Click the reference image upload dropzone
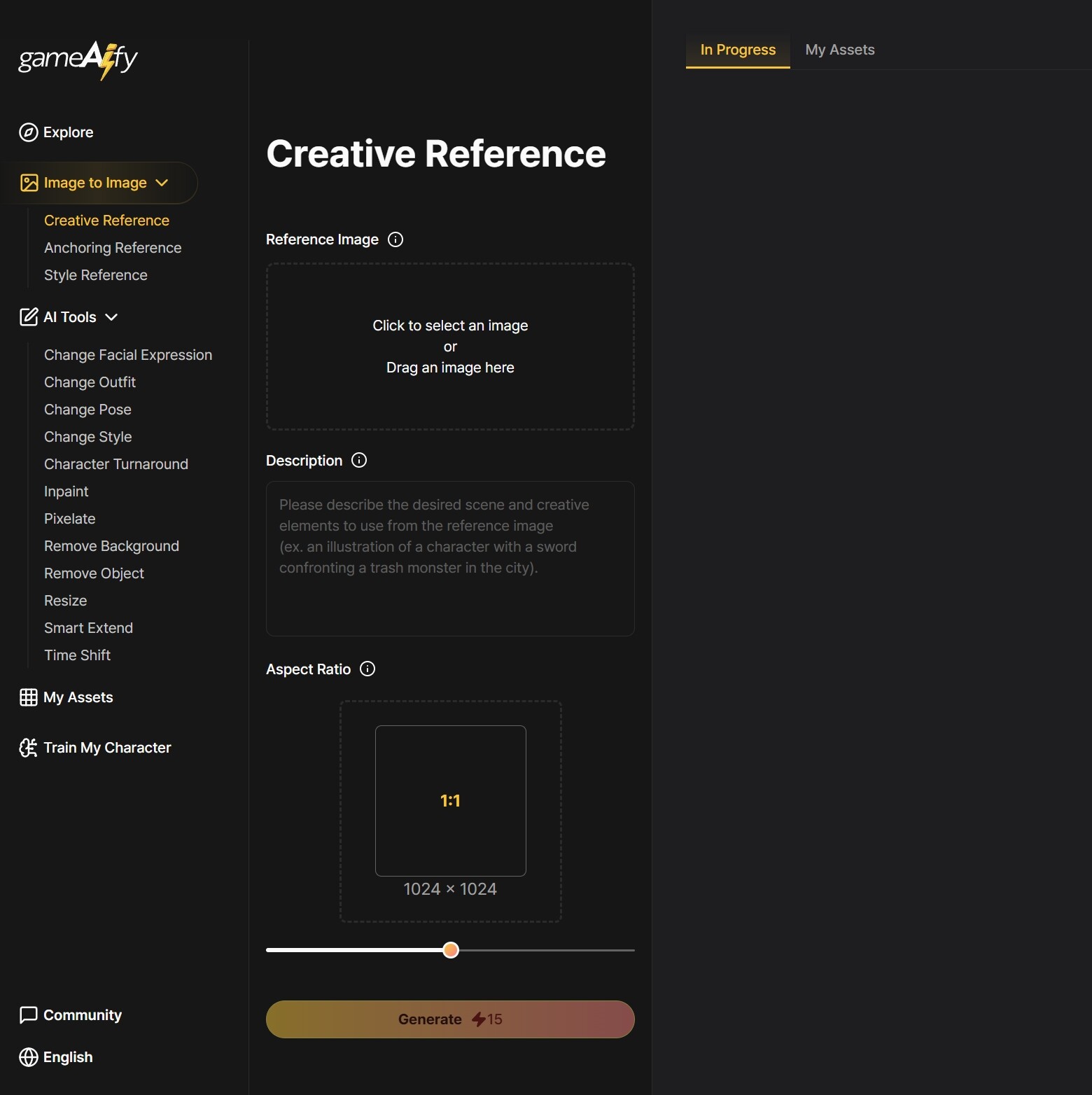This screenshot has width=1092, height=1095. pos(450,347)
